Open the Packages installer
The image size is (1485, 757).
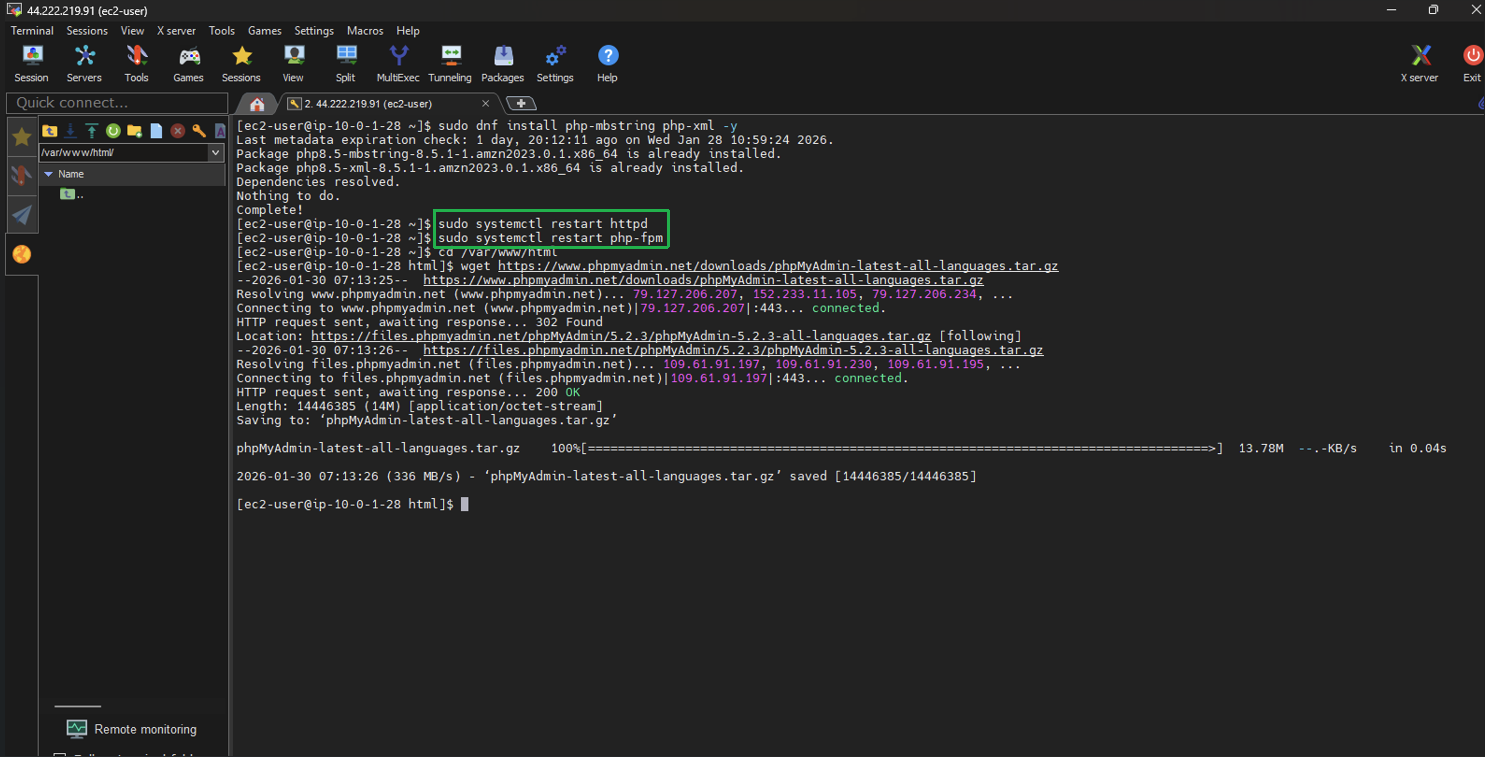502,63
